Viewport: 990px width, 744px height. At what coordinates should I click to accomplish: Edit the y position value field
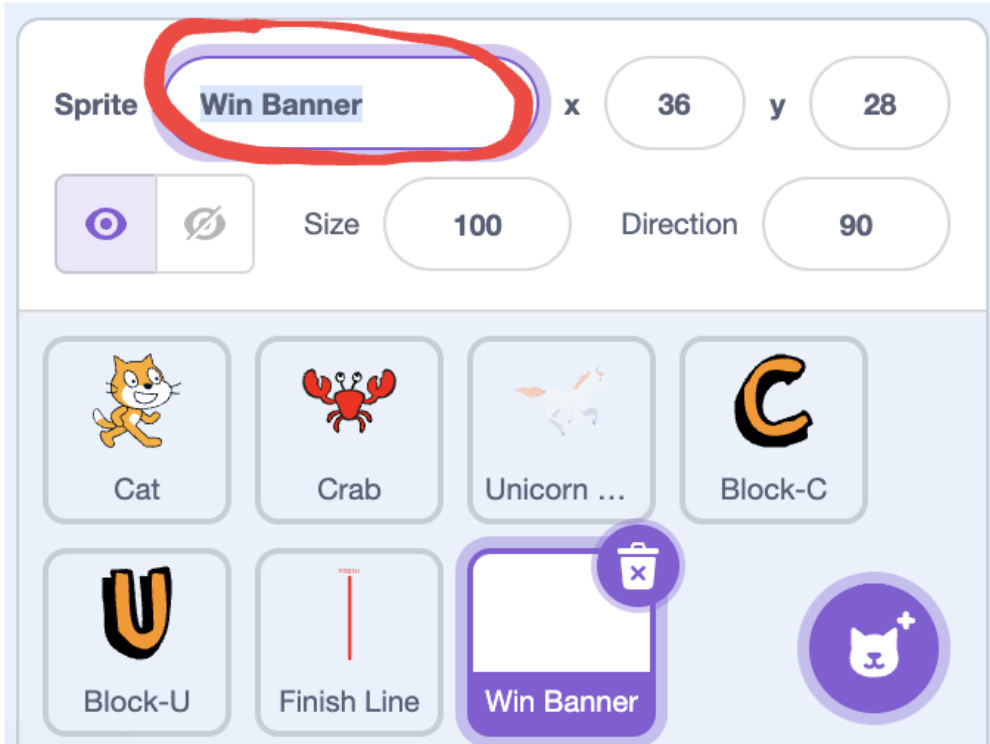[x=879, y=104]
